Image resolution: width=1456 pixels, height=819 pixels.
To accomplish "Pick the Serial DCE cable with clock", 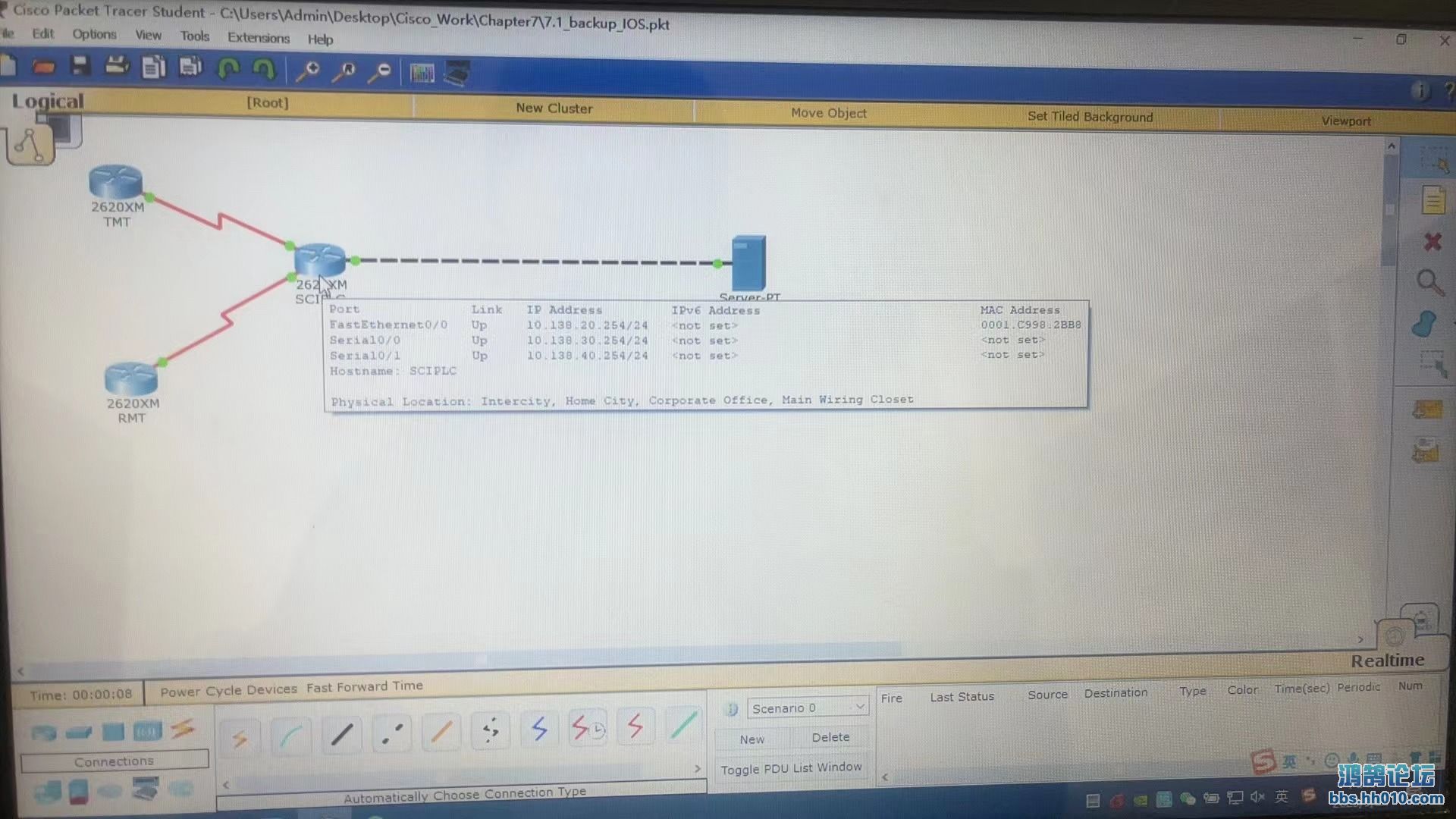I will pos(588,728).
